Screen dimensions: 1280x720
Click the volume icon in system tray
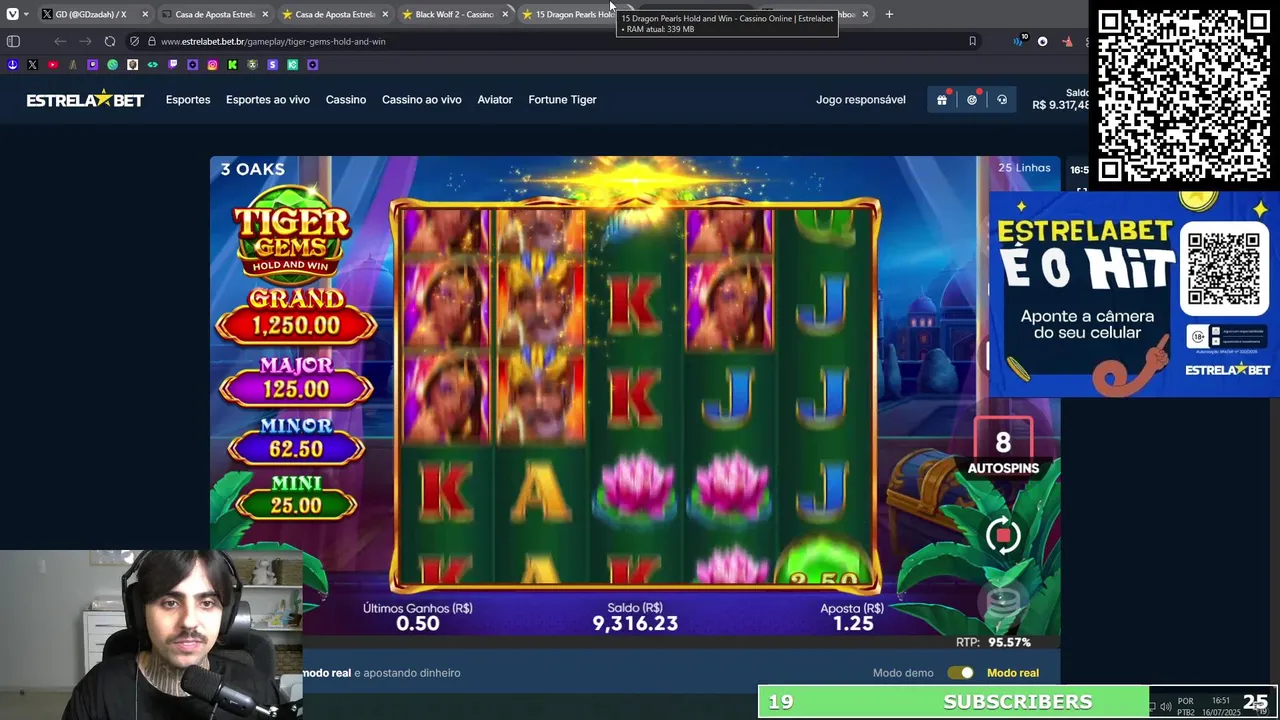[1166, 706]
